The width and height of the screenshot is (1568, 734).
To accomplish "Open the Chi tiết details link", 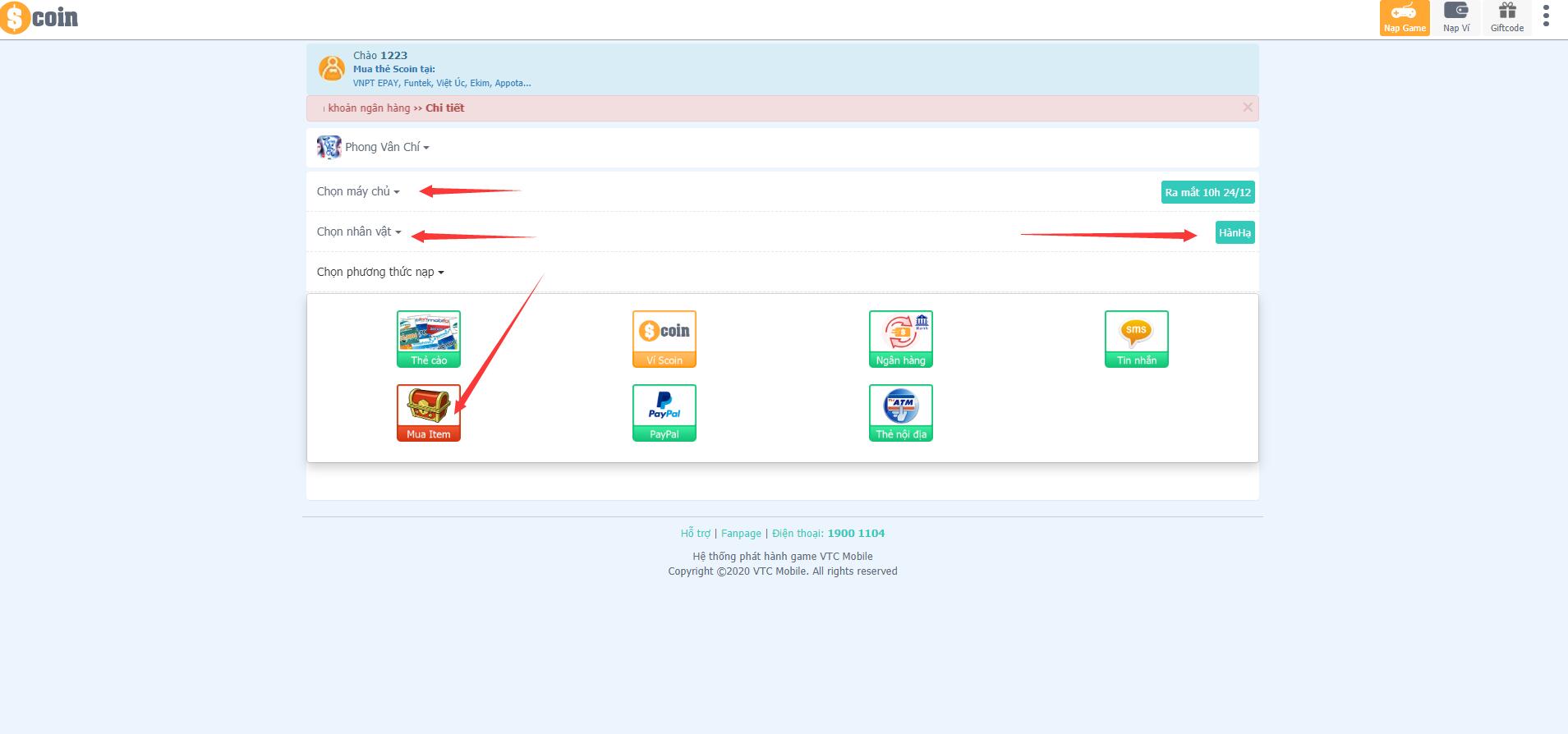I will click(x=444, y=108).
